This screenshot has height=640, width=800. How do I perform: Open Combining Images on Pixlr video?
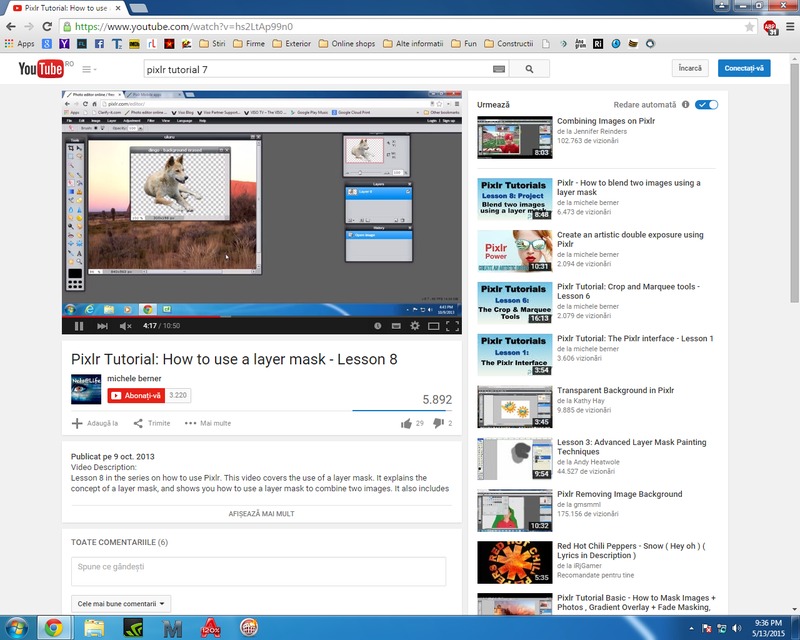click(606, 121)
